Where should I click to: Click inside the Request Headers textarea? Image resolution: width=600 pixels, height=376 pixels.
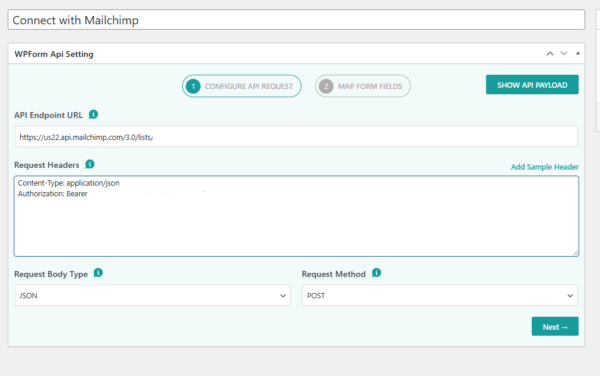coord(296,216)
